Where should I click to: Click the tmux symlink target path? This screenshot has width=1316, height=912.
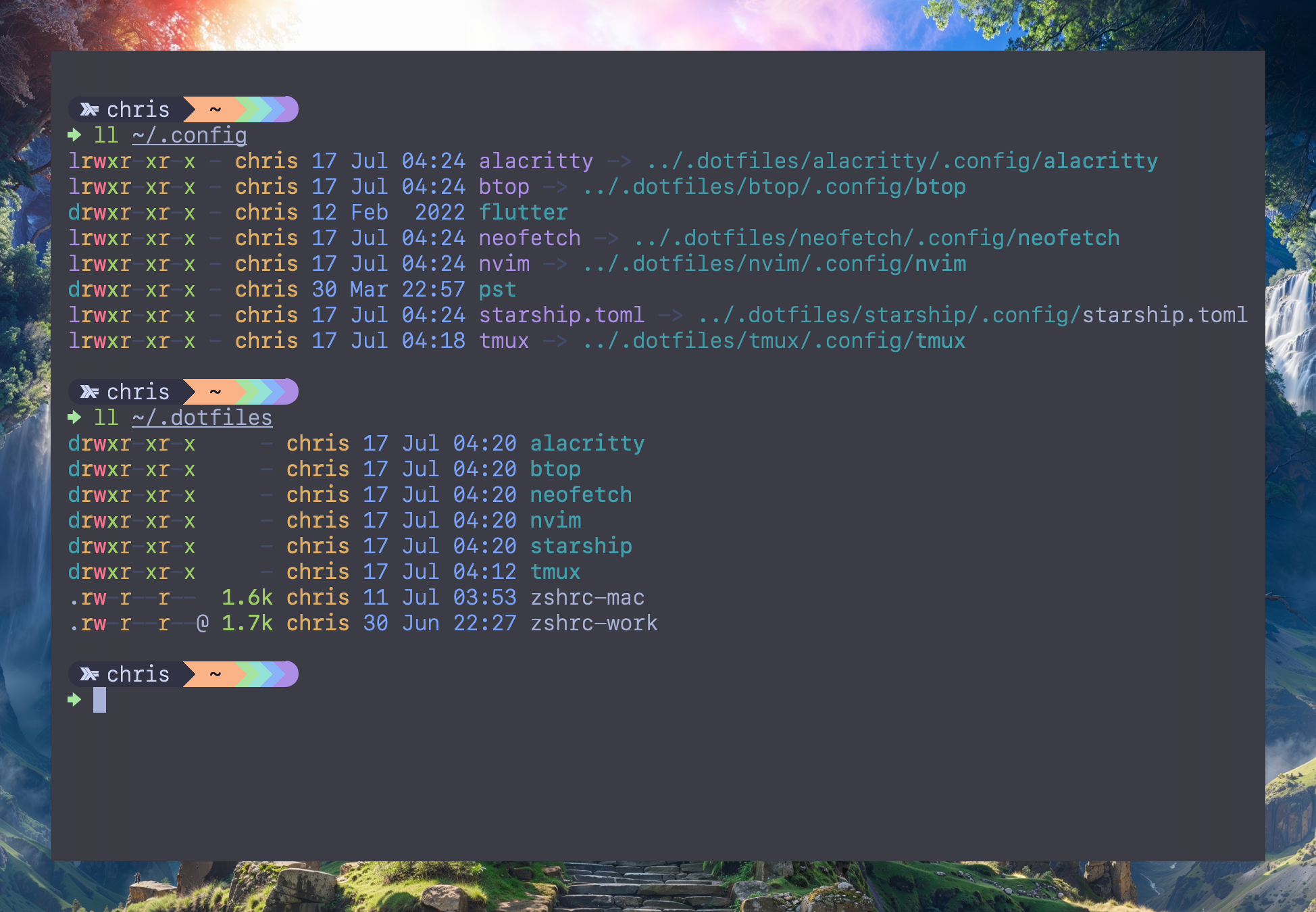coord(774,341)
